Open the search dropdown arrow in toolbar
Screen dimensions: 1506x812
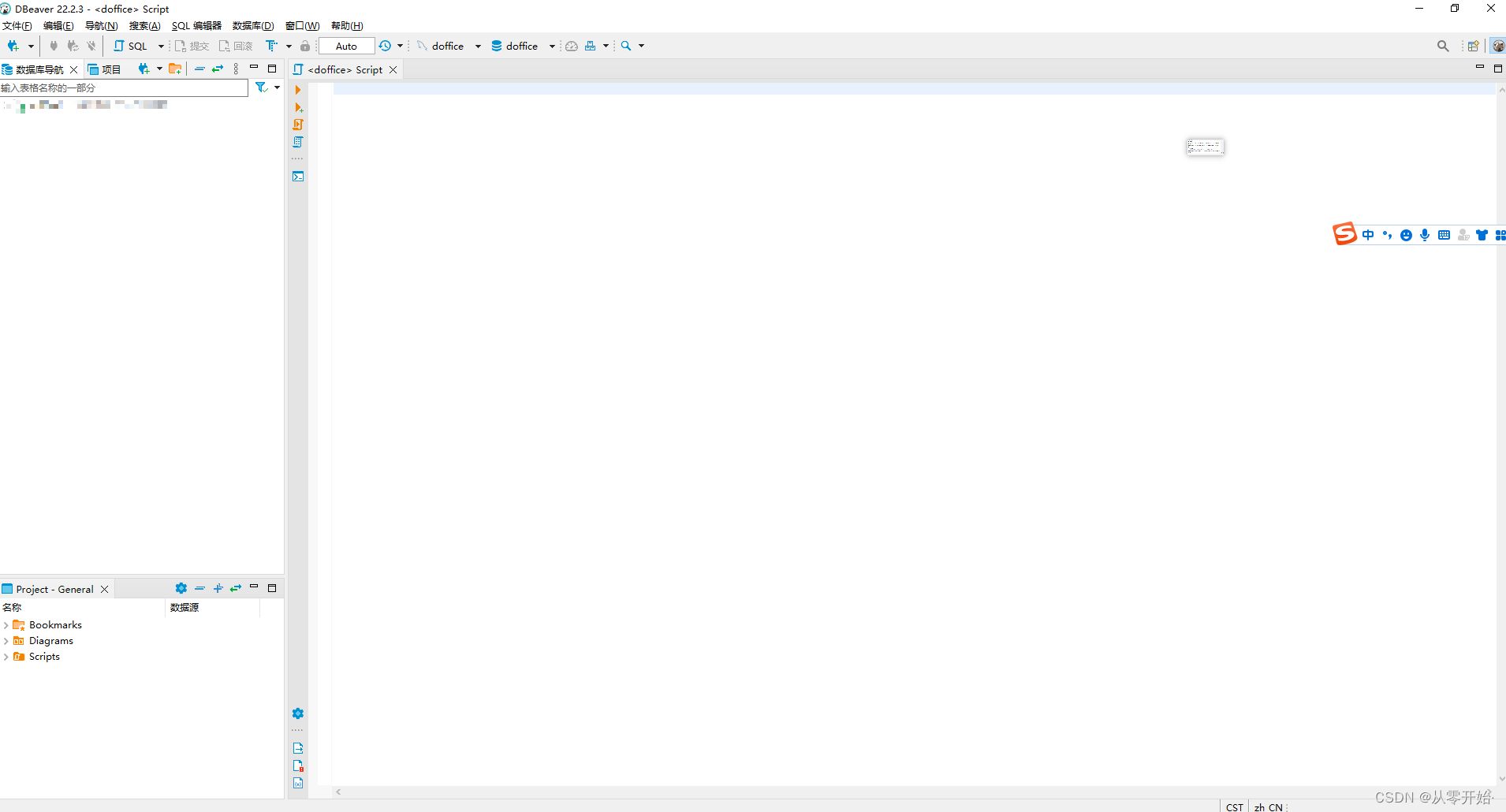click(x=641, y=47)
